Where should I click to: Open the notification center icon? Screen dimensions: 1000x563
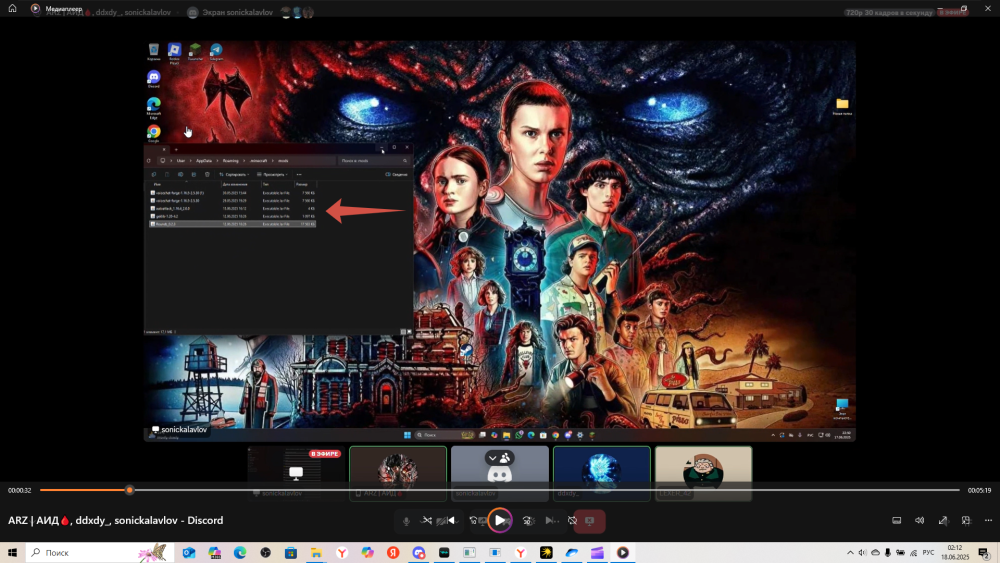[x=984, y=553]
